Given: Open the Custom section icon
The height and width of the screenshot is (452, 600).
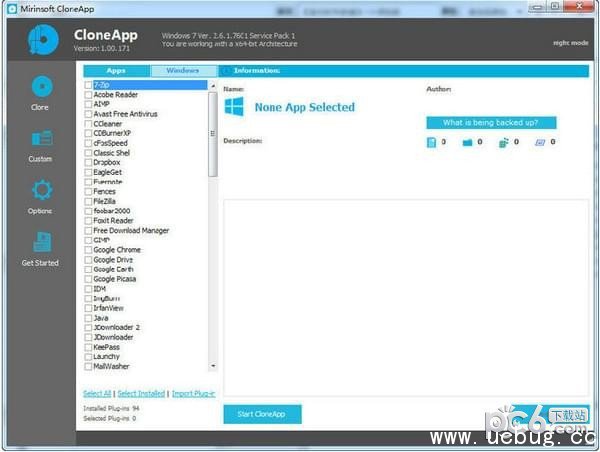Looking at the screenshot, I should pos(42,139).
